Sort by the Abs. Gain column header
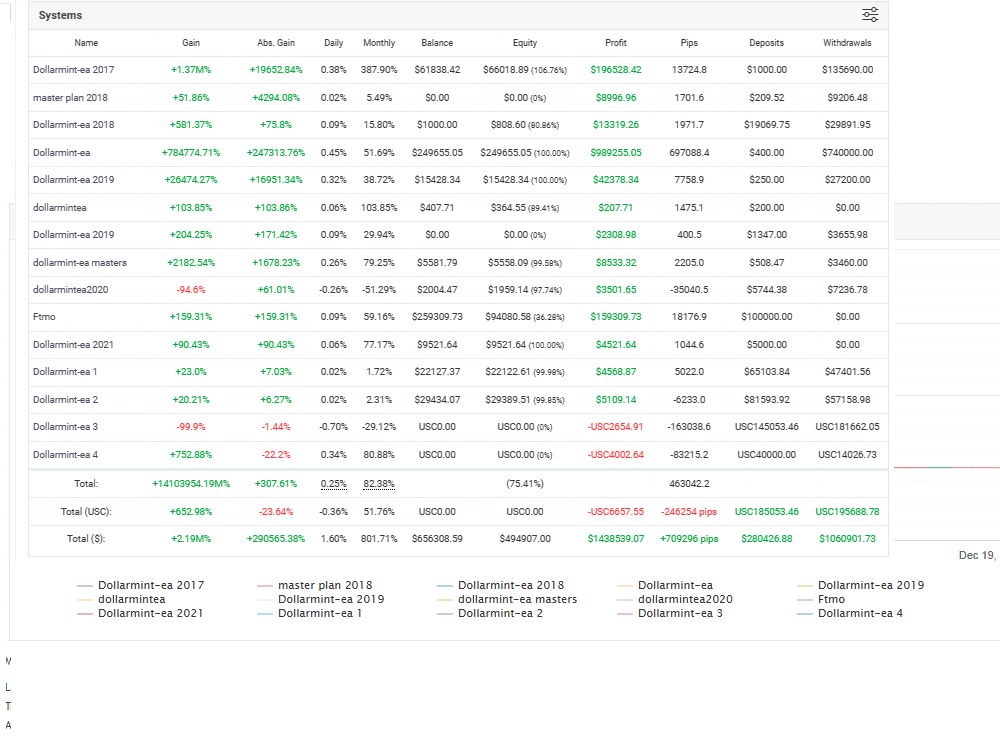The height and width of the screenshot is (750, 1000). (x=276, y=43)
